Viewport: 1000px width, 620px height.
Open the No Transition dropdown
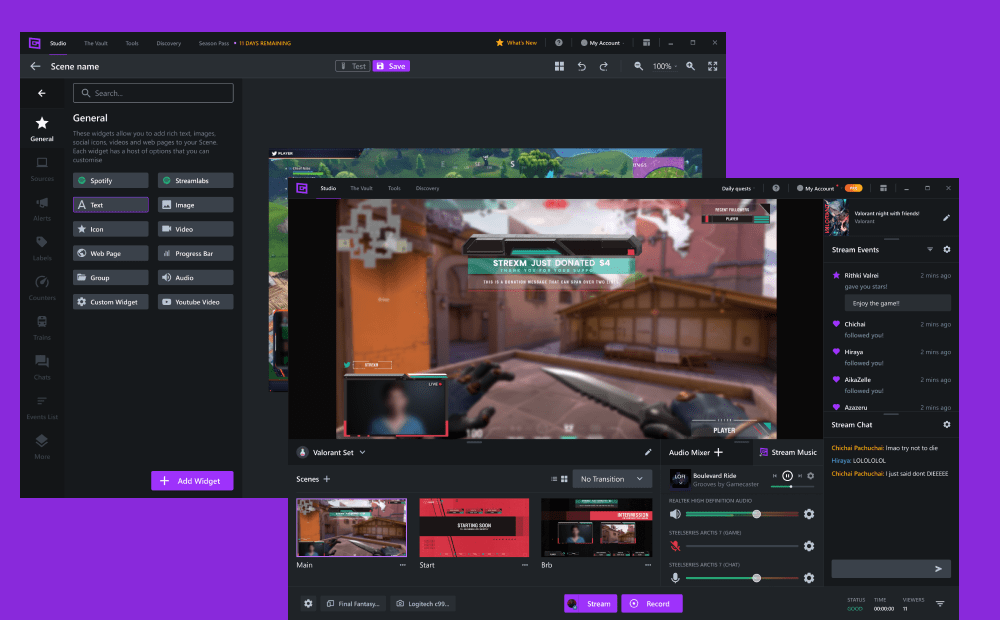click(x=612, y=479)
